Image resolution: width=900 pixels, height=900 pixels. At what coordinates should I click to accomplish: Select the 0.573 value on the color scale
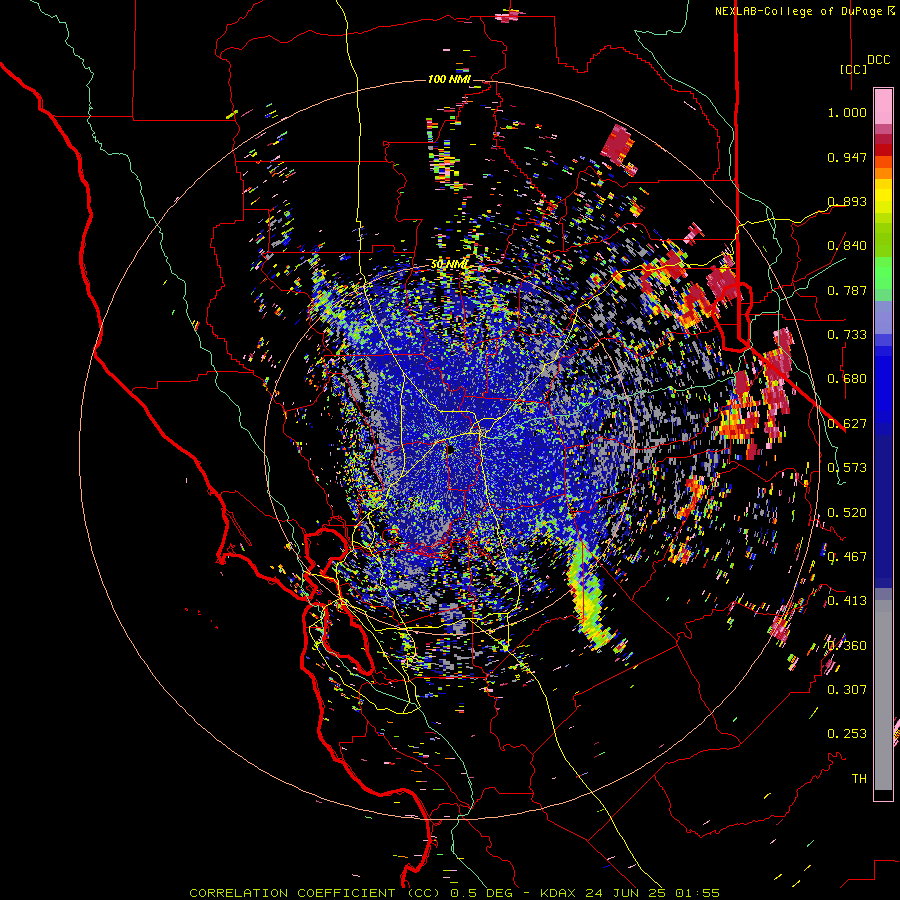click(847, 468)
